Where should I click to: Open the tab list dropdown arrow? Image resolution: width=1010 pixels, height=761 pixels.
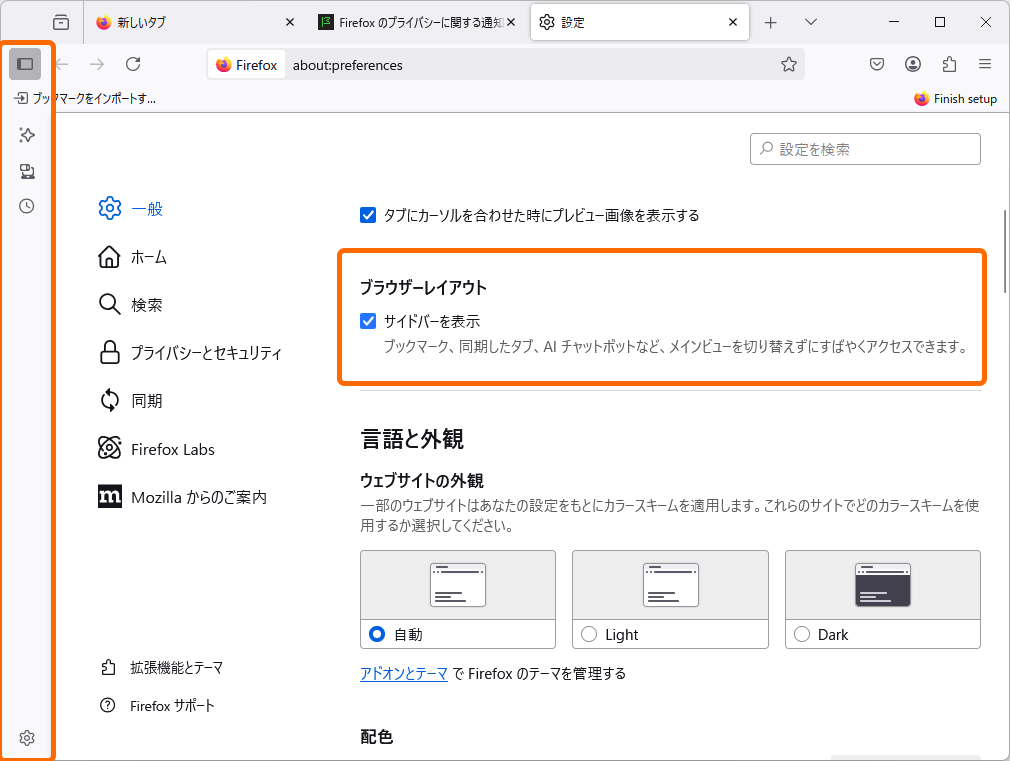tap(811, 21)
